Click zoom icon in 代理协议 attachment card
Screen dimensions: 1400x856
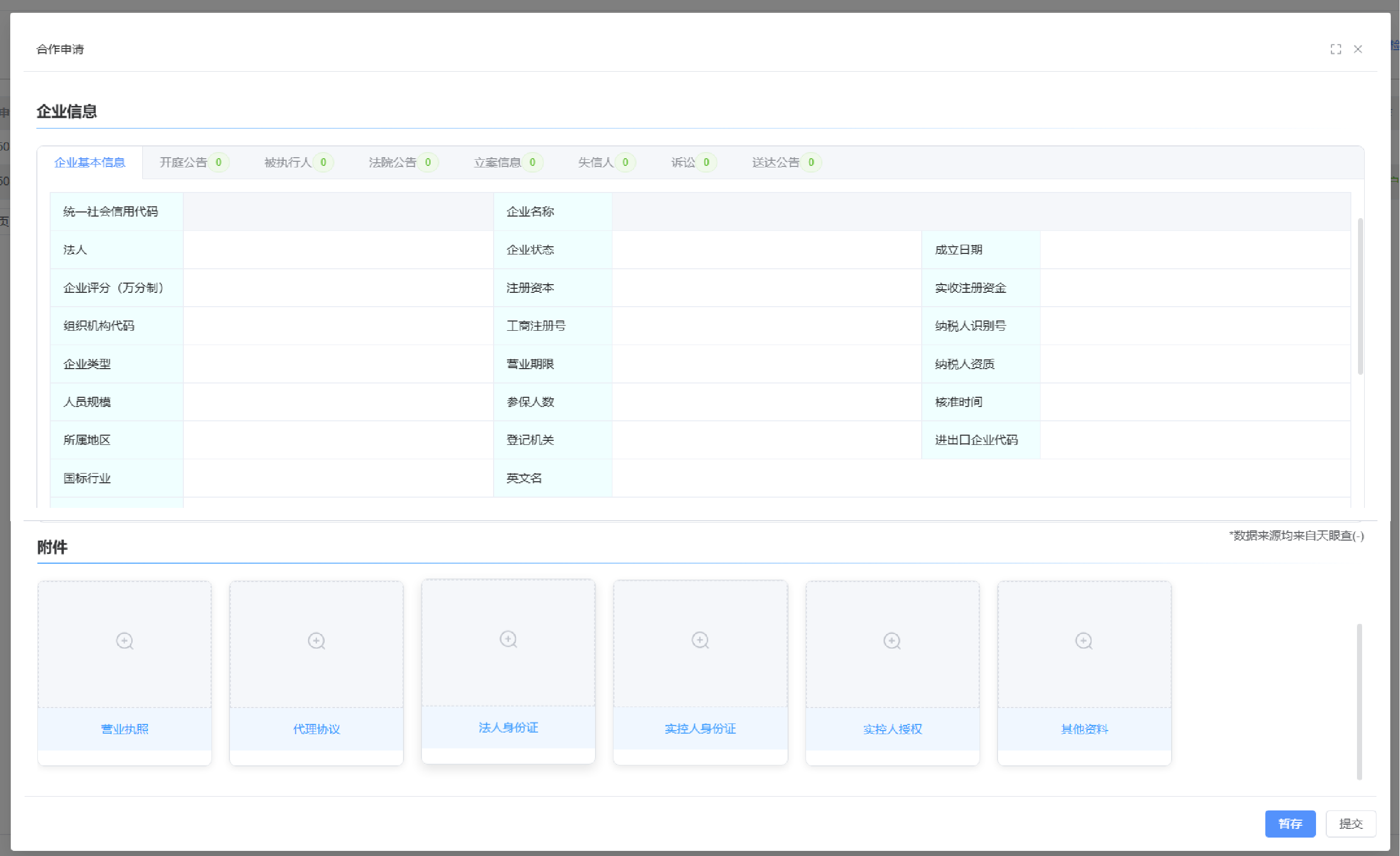coord(316,641)
